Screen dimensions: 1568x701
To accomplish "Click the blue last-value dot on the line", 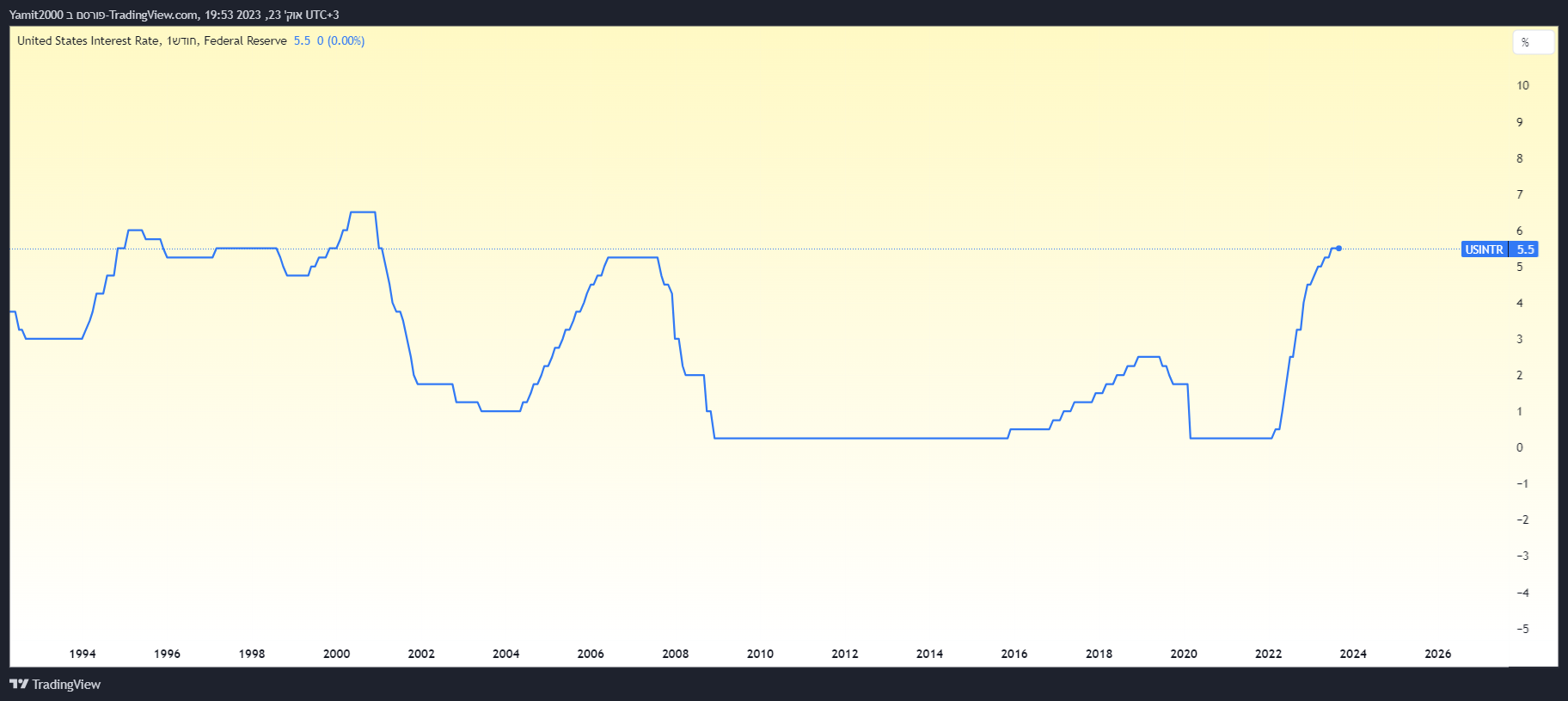I will coord(1338,249).
